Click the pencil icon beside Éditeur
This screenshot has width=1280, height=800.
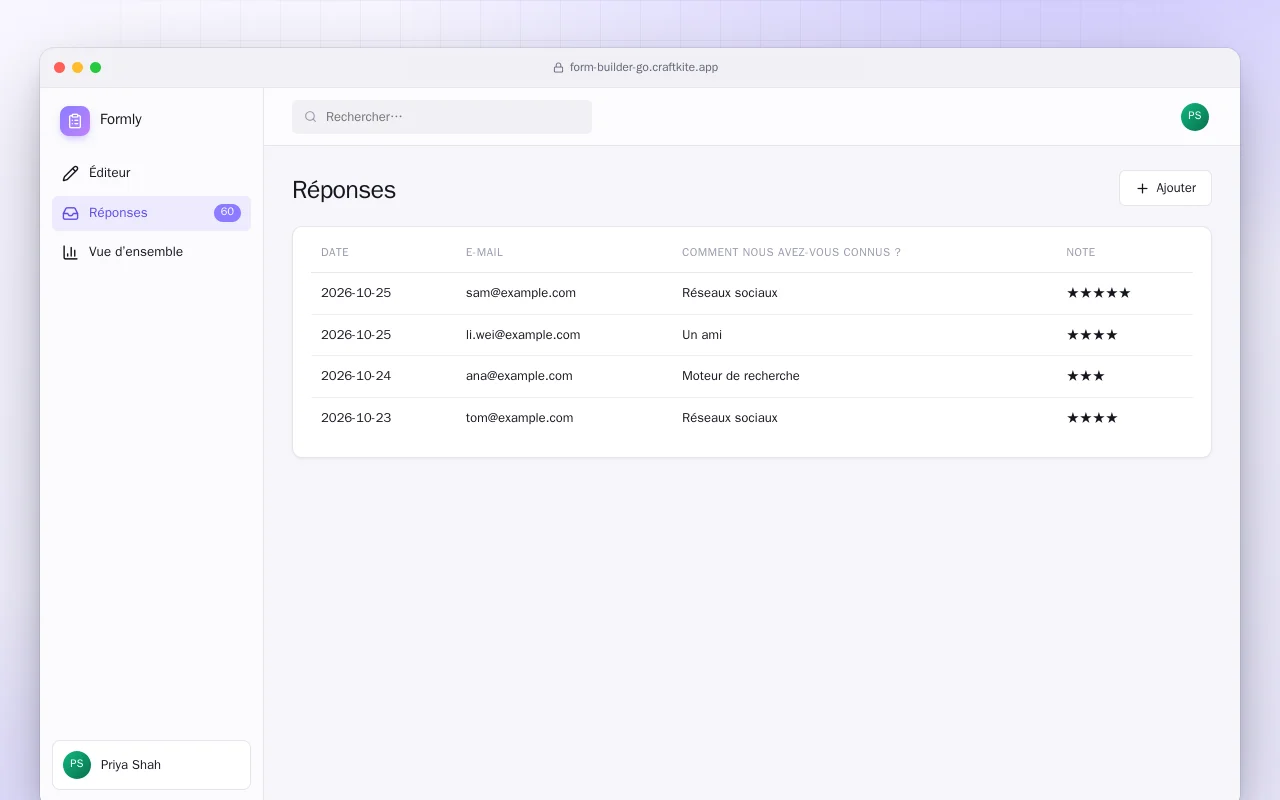70,173
